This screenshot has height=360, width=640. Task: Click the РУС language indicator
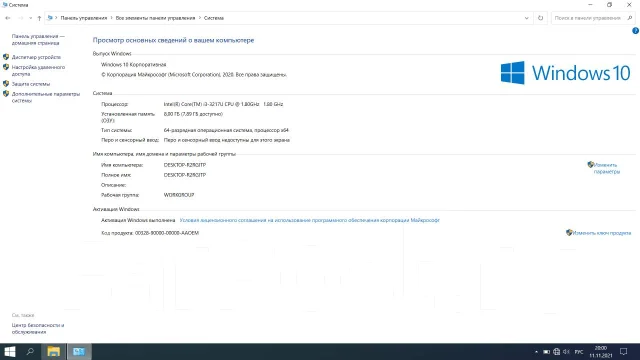[579, 352]
